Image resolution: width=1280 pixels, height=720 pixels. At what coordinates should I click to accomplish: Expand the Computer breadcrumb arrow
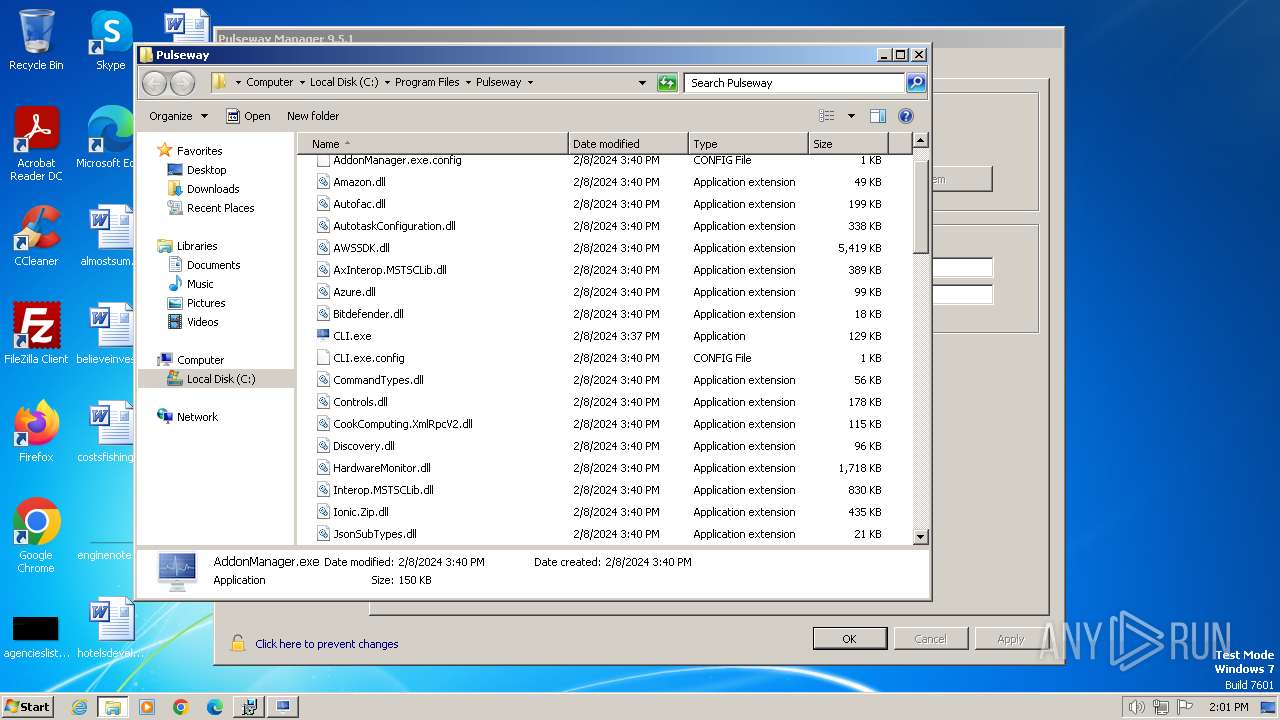(x=301, y=83)
